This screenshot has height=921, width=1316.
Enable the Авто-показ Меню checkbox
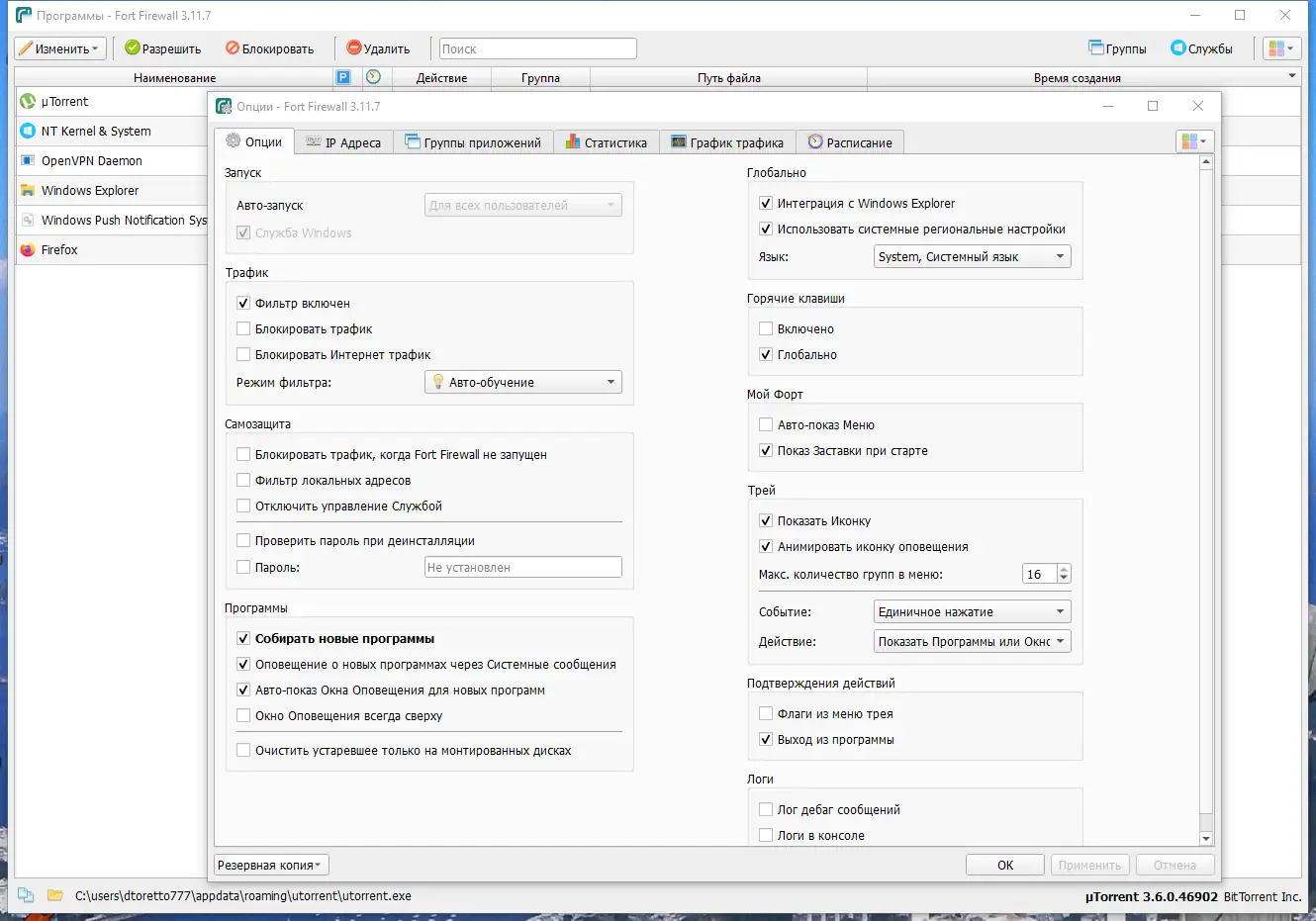(x=766, y=424)
